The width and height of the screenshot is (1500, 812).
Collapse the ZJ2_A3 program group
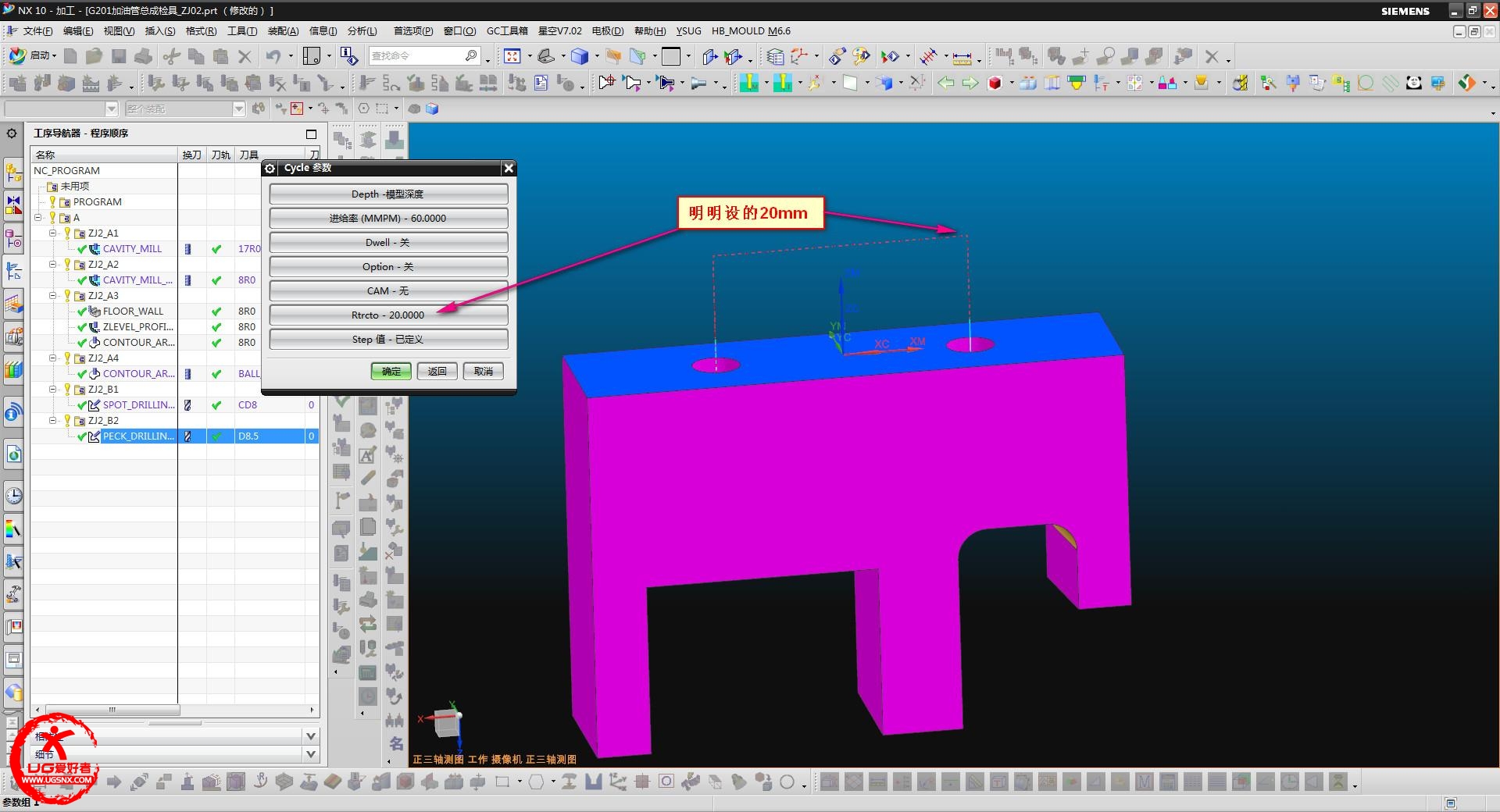pyautogui.click(x=53, y=295)
